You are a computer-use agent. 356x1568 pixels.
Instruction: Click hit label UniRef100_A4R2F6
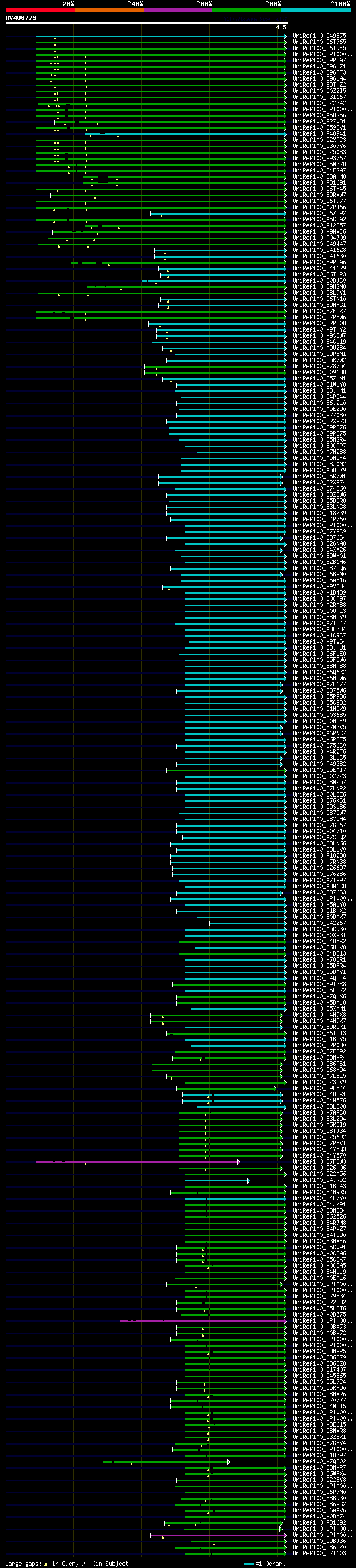coord(319,751)
